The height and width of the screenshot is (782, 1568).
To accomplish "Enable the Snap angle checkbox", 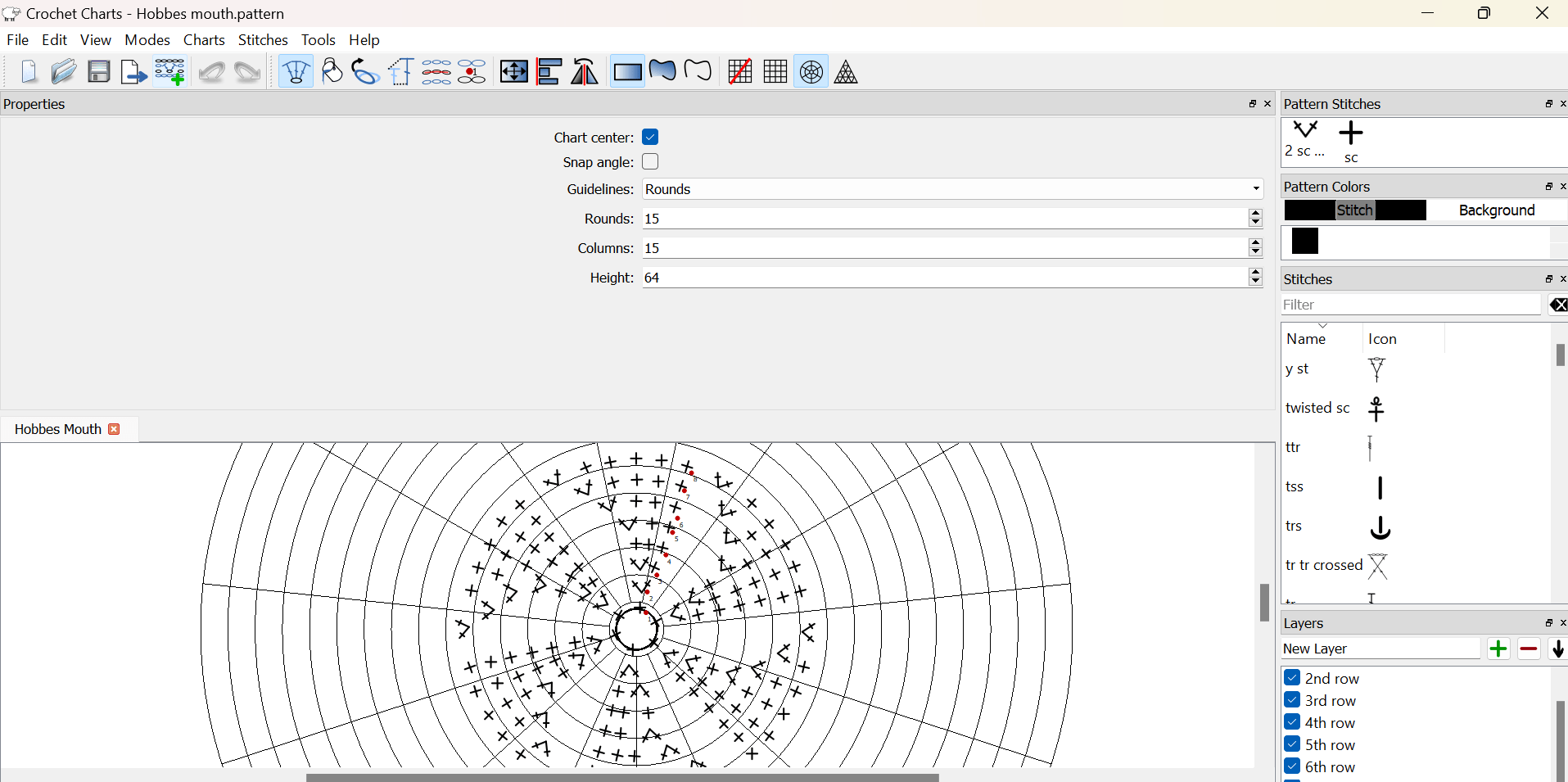I will pyautogui.click(x=650, y=162).
